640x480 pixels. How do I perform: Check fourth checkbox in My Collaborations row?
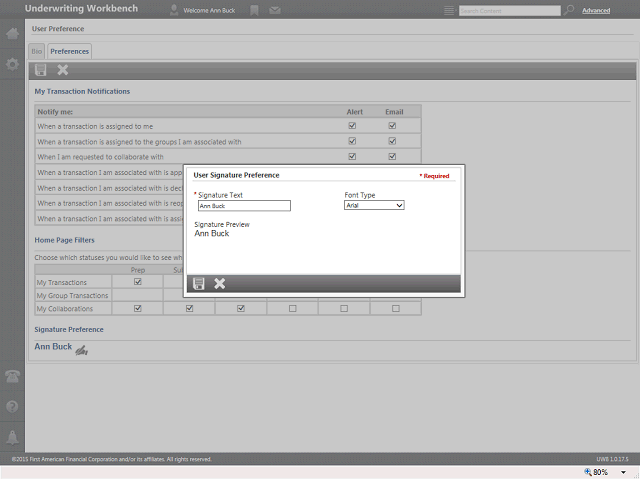293,309
